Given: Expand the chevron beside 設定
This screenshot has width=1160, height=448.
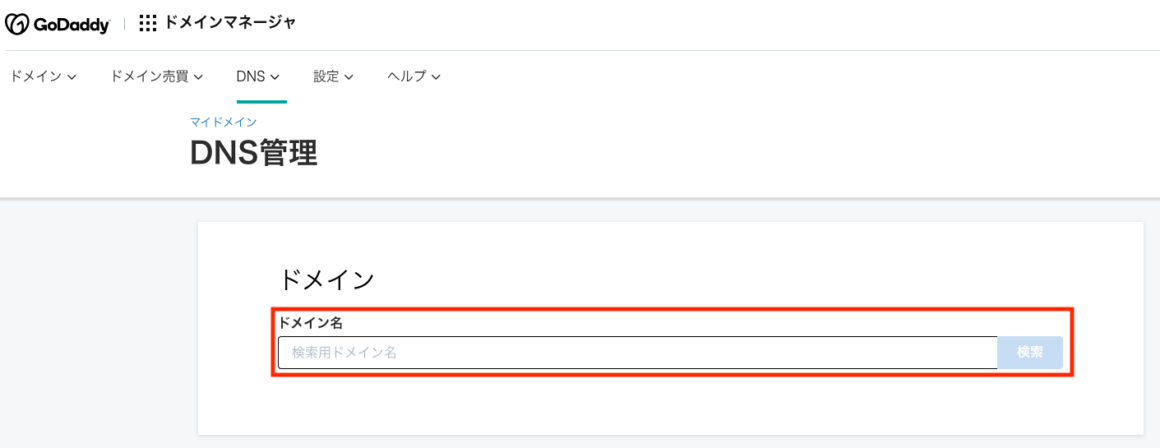Looking at the screenshot, I should pos(348,77).
